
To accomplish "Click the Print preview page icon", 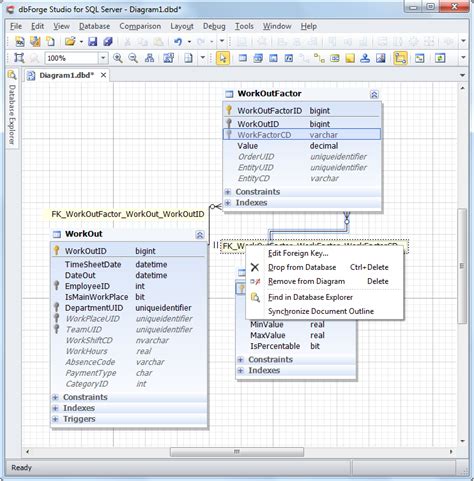I will point(189,58).
